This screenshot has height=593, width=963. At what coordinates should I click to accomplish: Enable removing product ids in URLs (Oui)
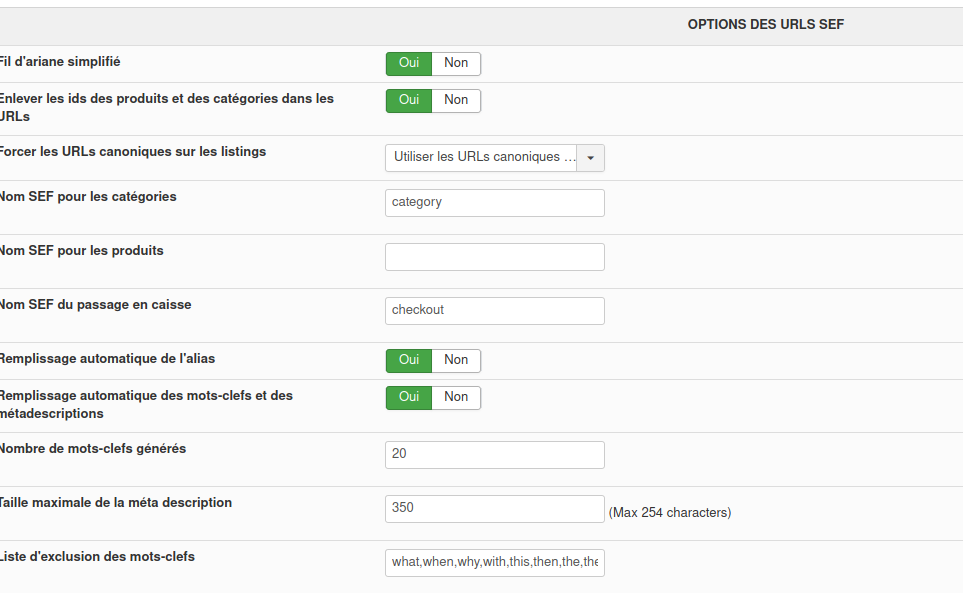tap(409, 100)
